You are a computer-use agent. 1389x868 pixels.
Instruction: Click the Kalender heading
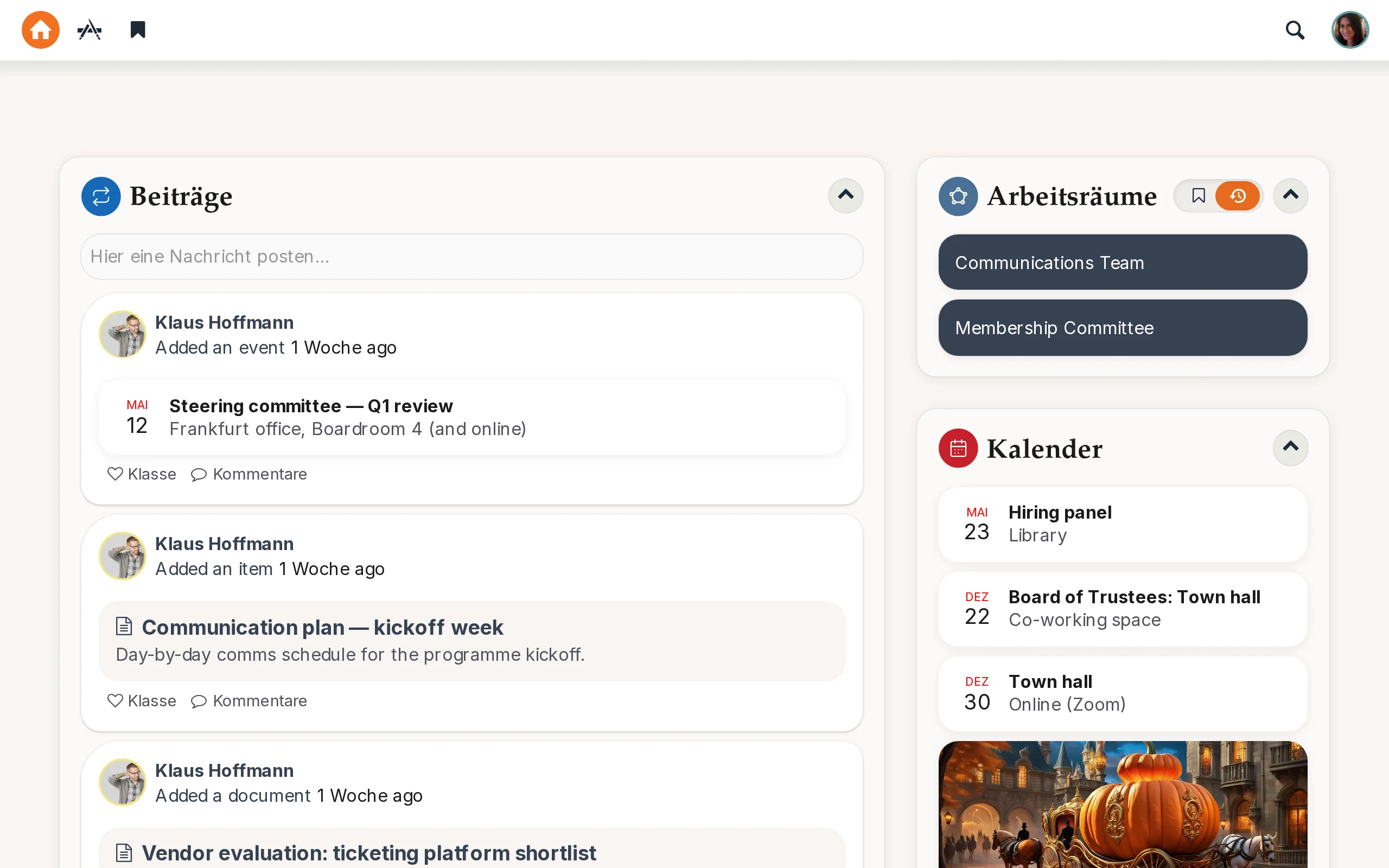coord(1044,449)
